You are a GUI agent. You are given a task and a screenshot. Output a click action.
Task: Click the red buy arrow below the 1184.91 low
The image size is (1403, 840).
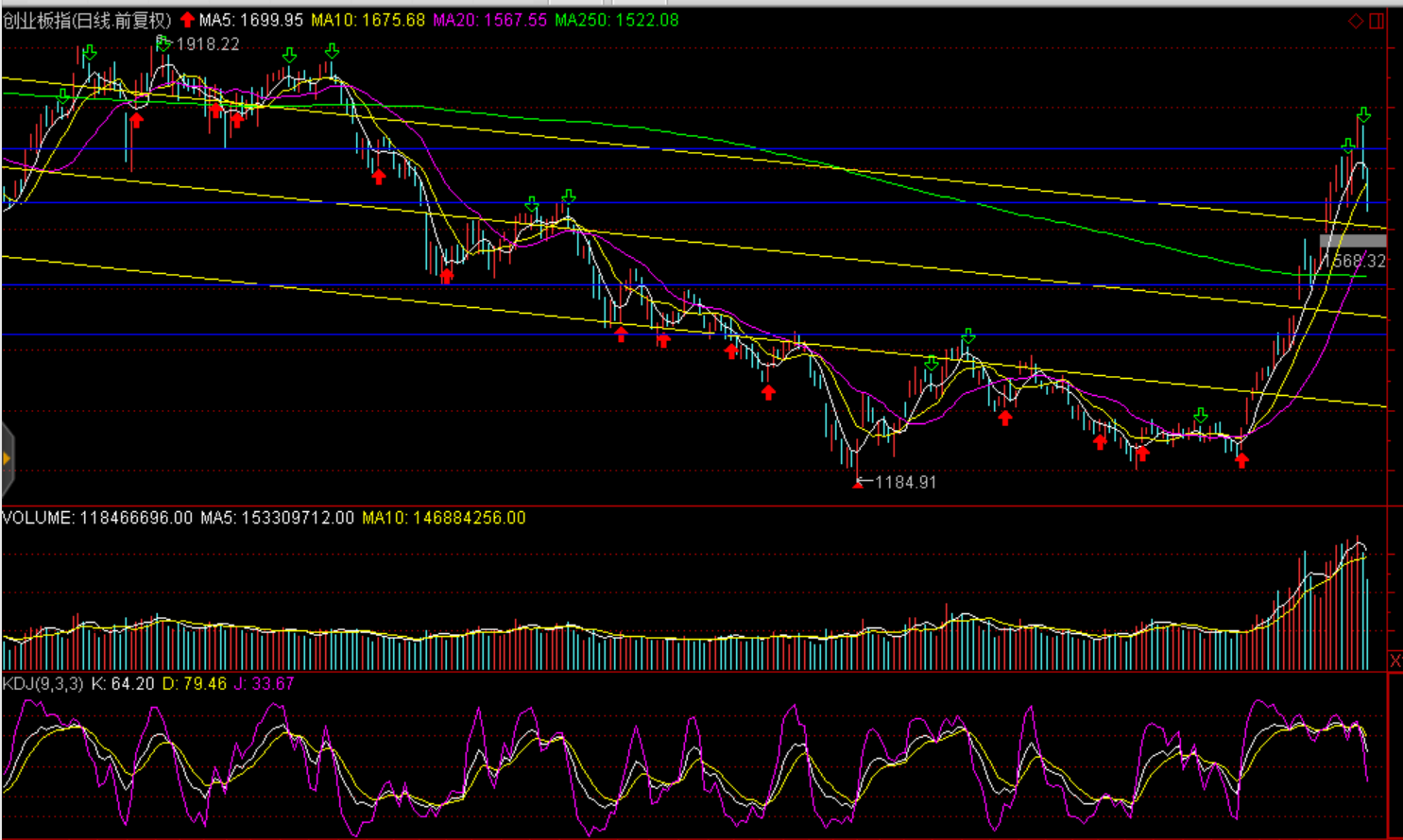(858, 484)
